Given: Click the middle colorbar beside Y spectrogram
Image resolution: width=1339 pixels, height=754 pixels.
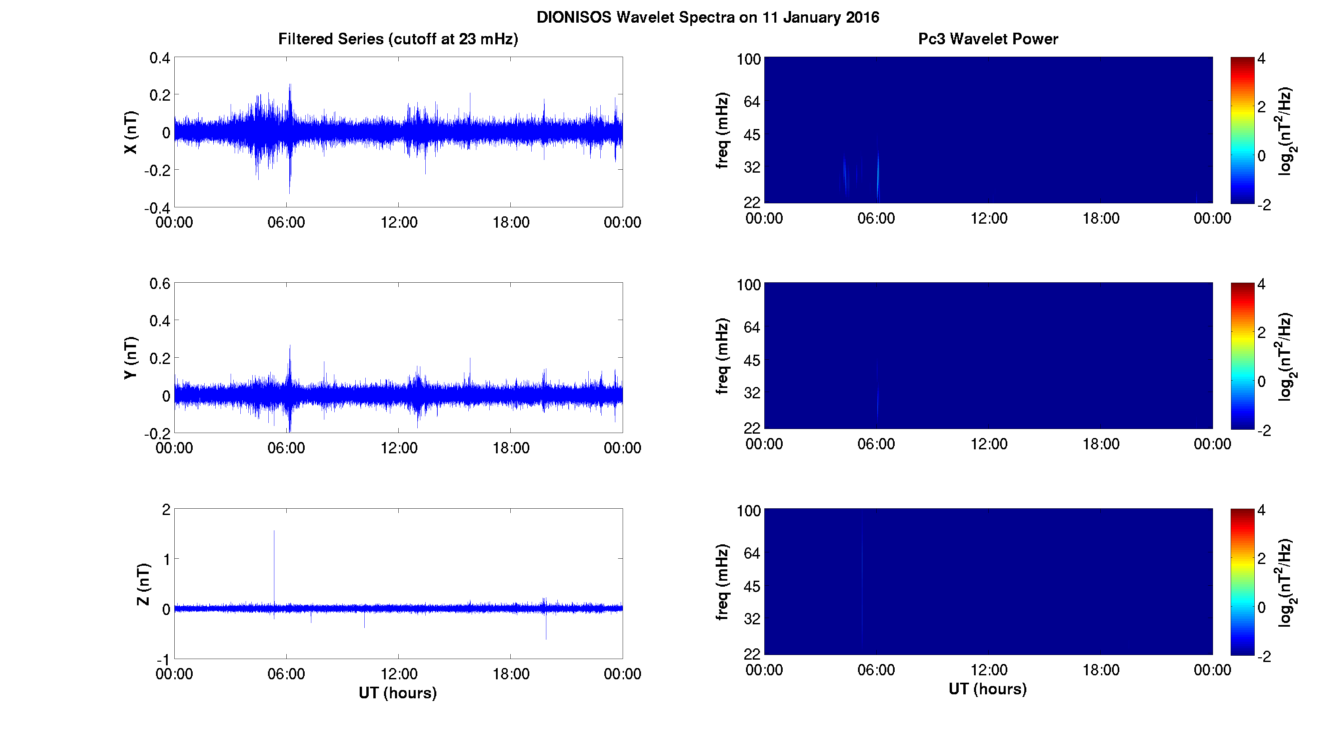Looking at the screenshot, I should pos(1242,356).
